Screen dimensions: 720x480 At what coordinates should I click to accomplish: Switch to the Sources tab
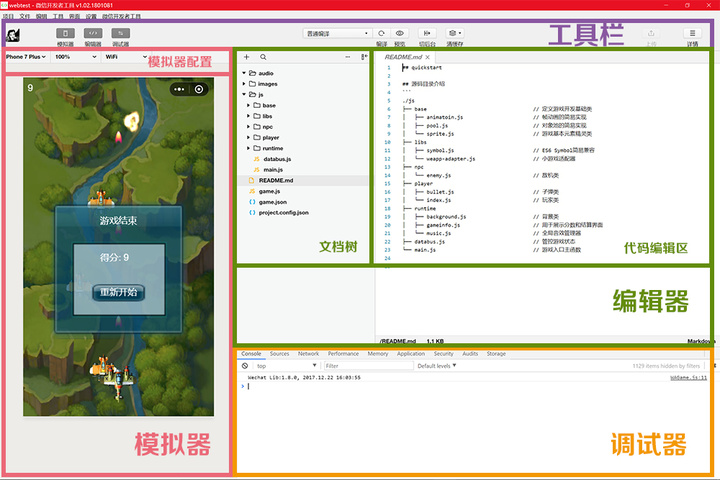click(x=279, y=354)
